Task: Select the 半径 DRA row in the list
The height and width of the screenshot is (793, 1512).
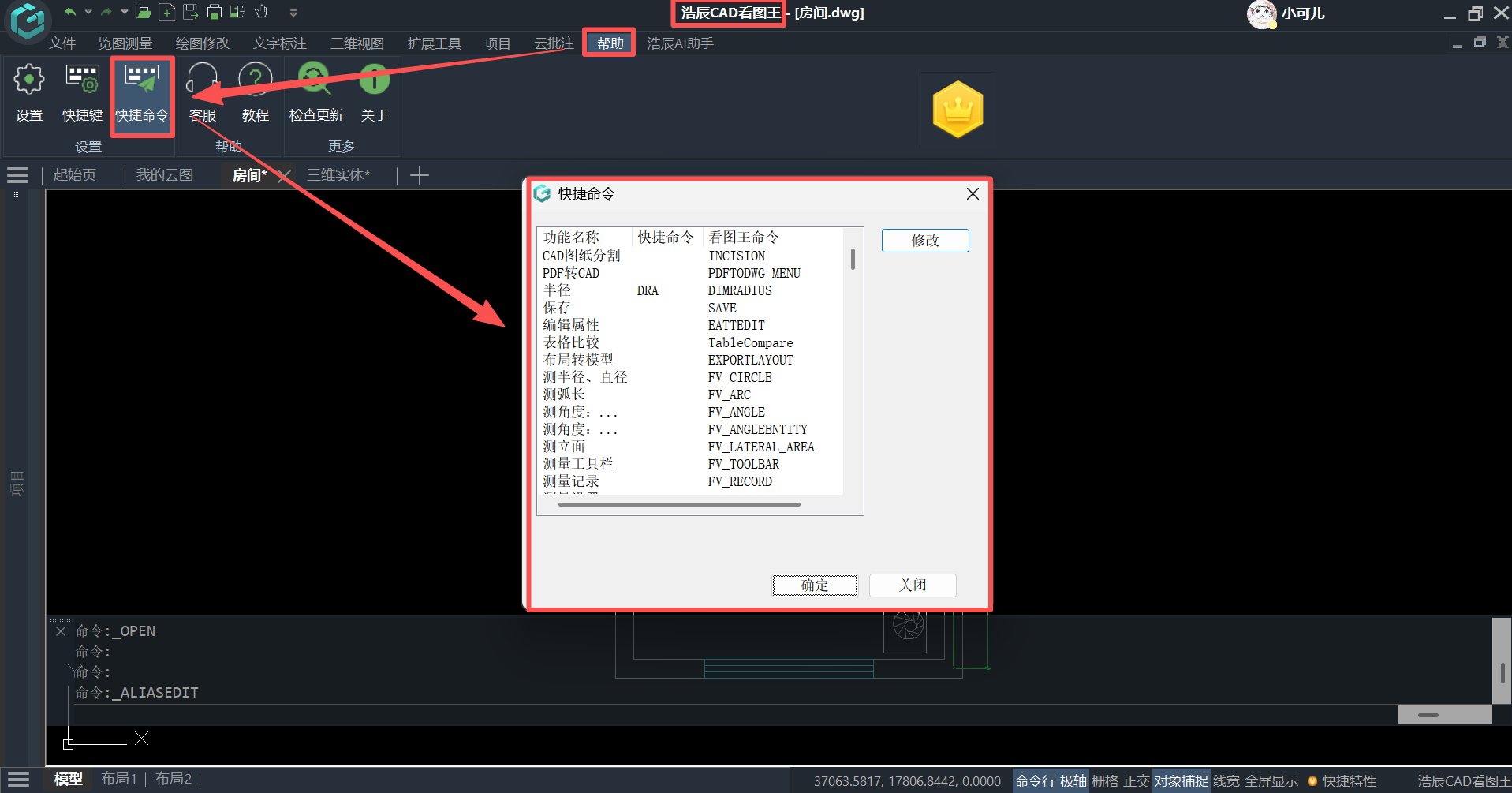Action: [690, 290]
